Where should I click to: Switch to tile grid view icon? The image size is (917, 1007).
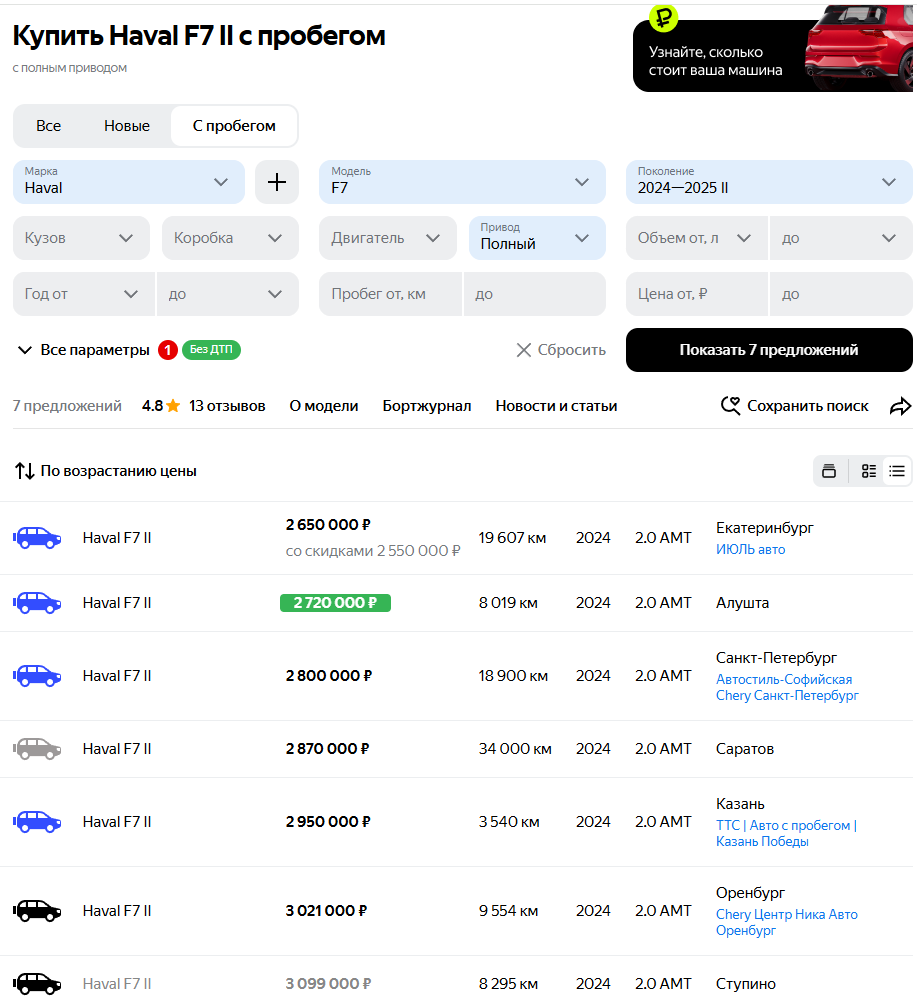click(868, 471)
